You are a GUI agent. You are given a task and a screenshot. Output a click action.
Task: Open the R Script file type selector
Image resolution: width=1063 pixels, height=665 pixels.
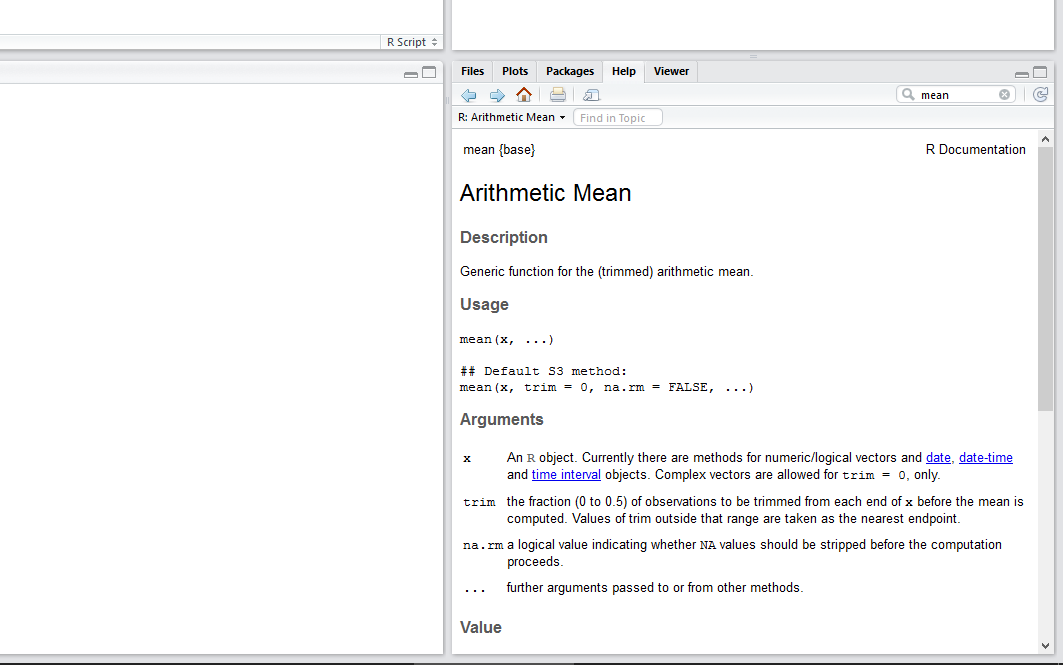point(412,42)
